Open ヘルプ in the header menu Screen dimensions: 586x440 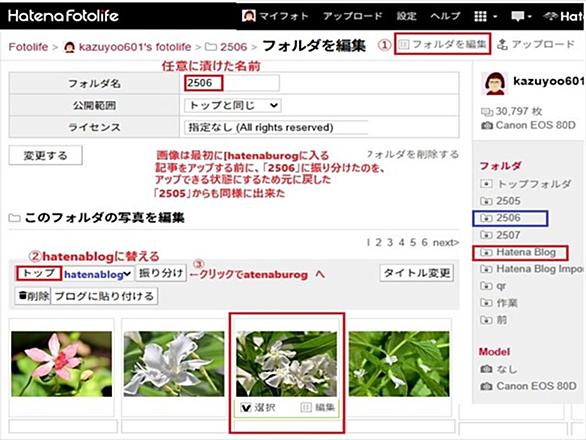pyautogui.click(x=445, y=16)
